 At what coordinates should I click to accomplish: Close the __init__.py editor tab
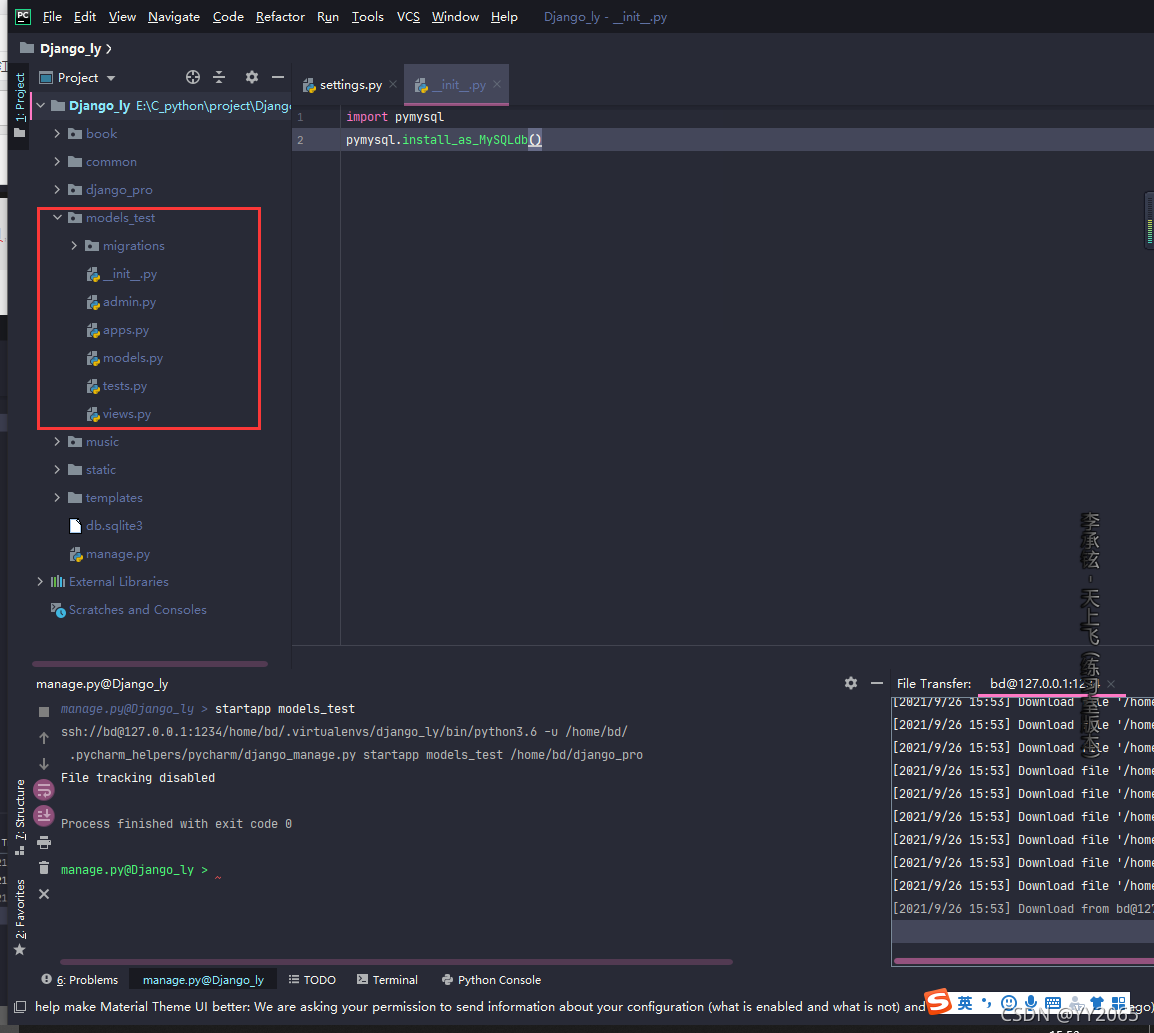(497, 85)
